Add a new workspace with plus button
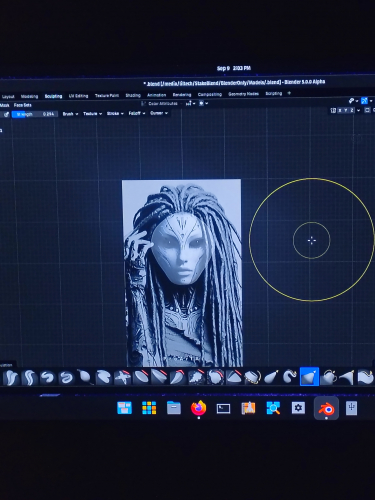This screenshot has width=375, height=500. 289,93
